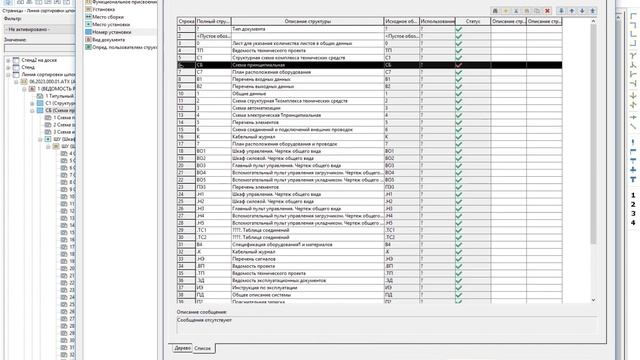Select the digit 4 icon in right toolbar
640x360 pixels.
pyautogui.click(x=633, y=222)
